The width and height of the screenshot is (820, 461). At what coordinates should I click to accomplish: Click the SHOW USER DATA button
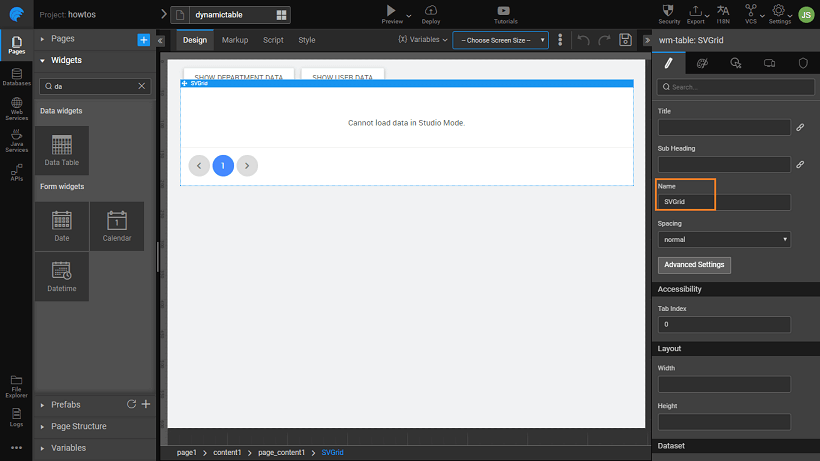pos(343,76)
